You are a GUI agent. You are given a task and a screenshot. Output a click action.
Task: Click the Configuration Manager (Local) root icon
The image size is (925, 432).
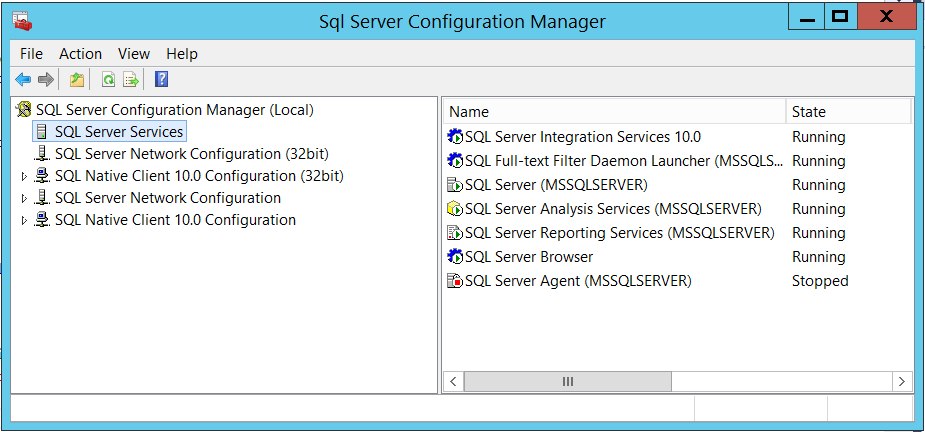point(24,110)
